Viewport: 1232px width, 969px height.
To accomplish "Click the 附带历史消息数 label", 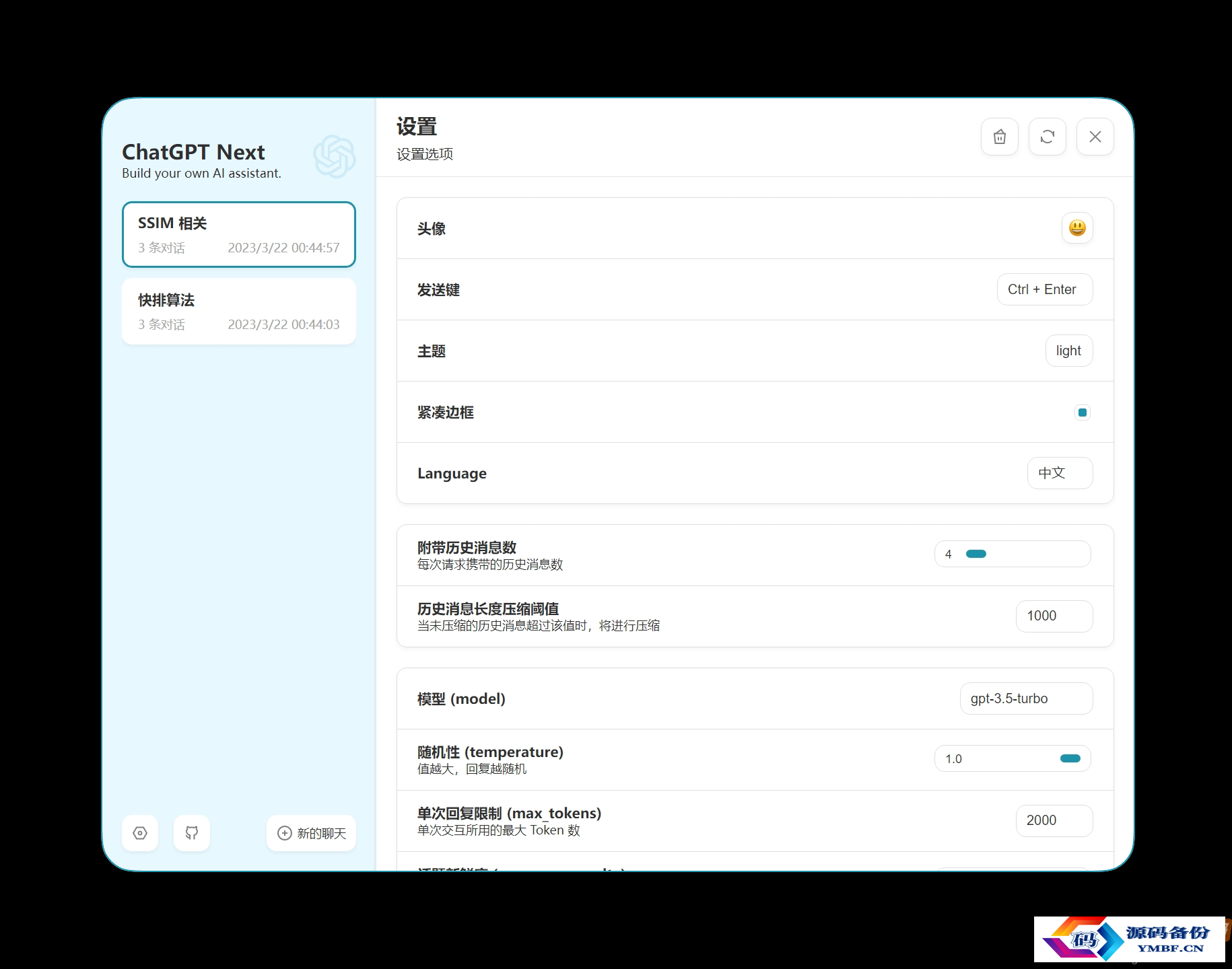I will tap(467, 547).
